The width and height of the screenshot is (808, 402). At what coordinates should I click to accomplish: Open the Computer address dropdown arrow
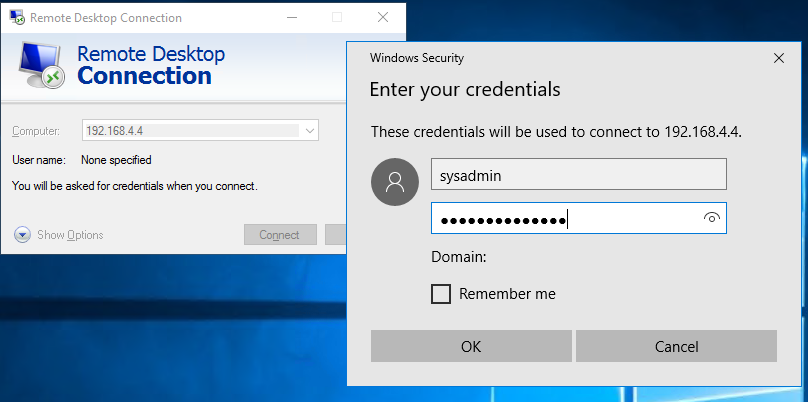[310, 130]
